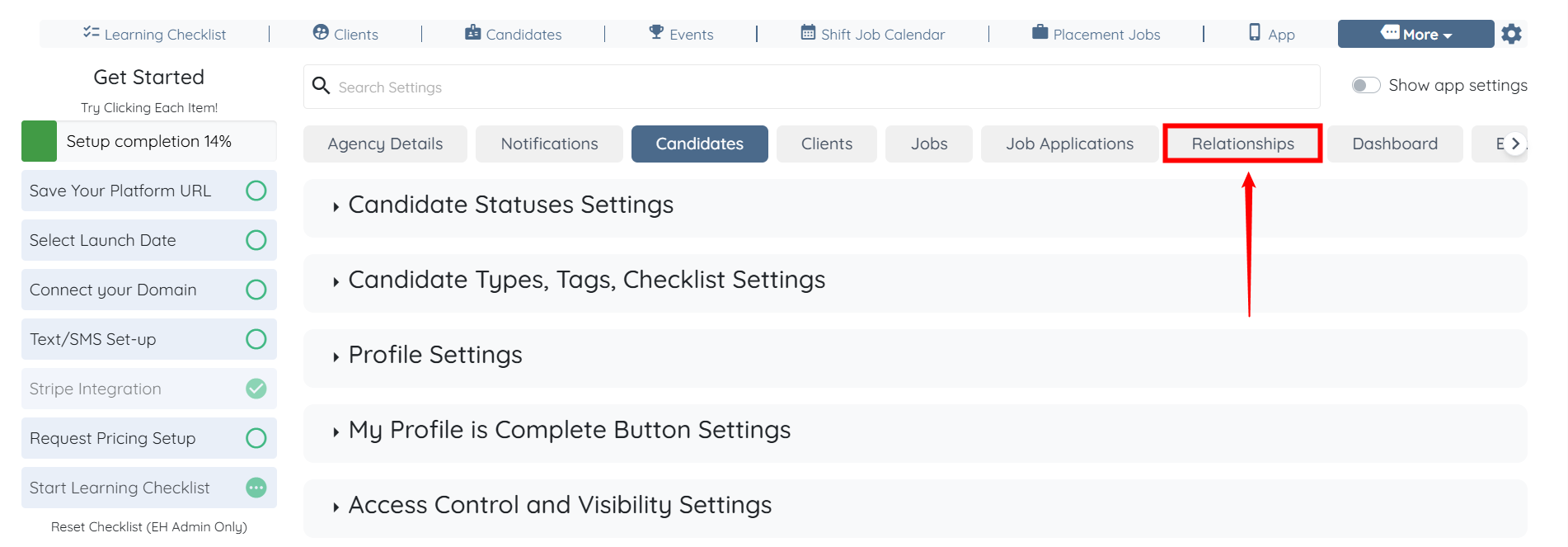Open the More dropdown menu
1568x547 pixels.
tap(1415, 34)
